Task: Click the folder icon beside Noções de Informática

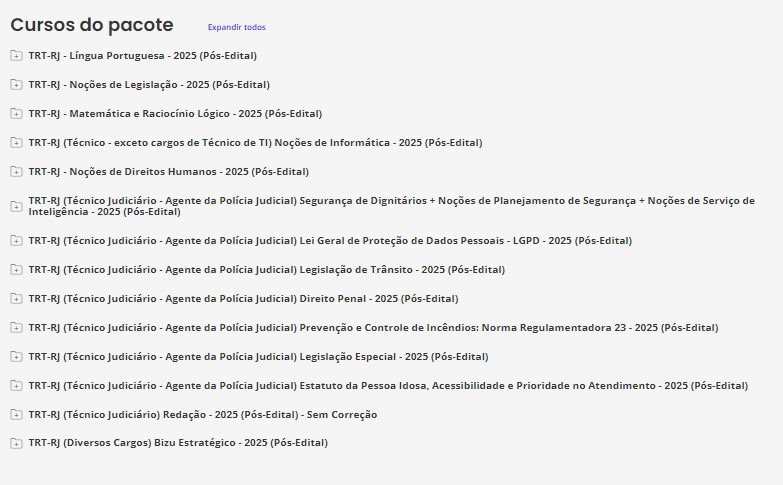Action: [16, 143]
